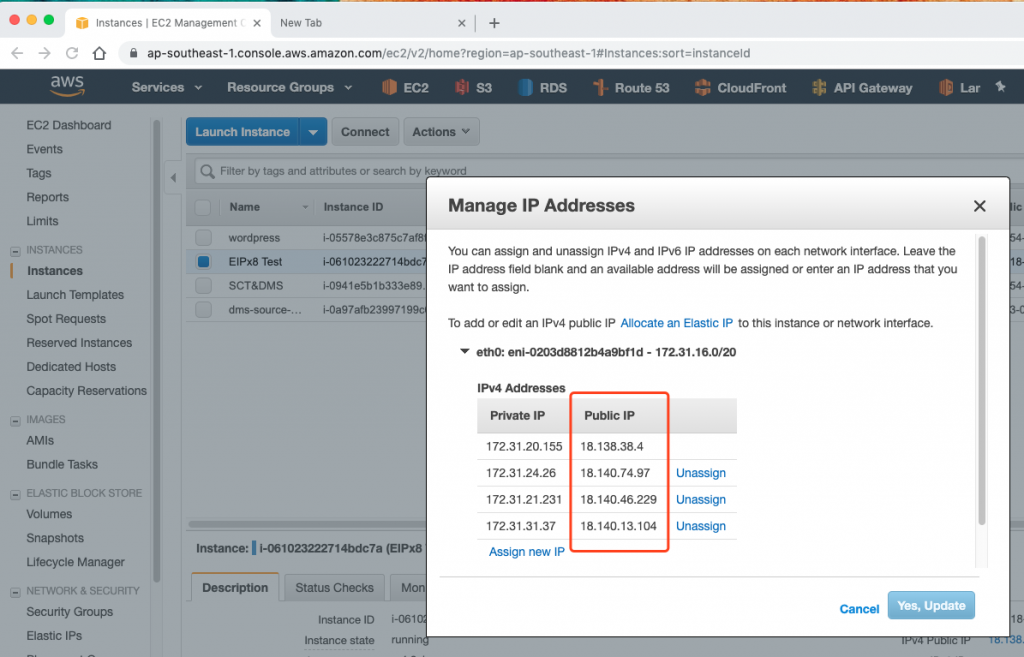Open the RDS service shortcut icon

point(525,88)
